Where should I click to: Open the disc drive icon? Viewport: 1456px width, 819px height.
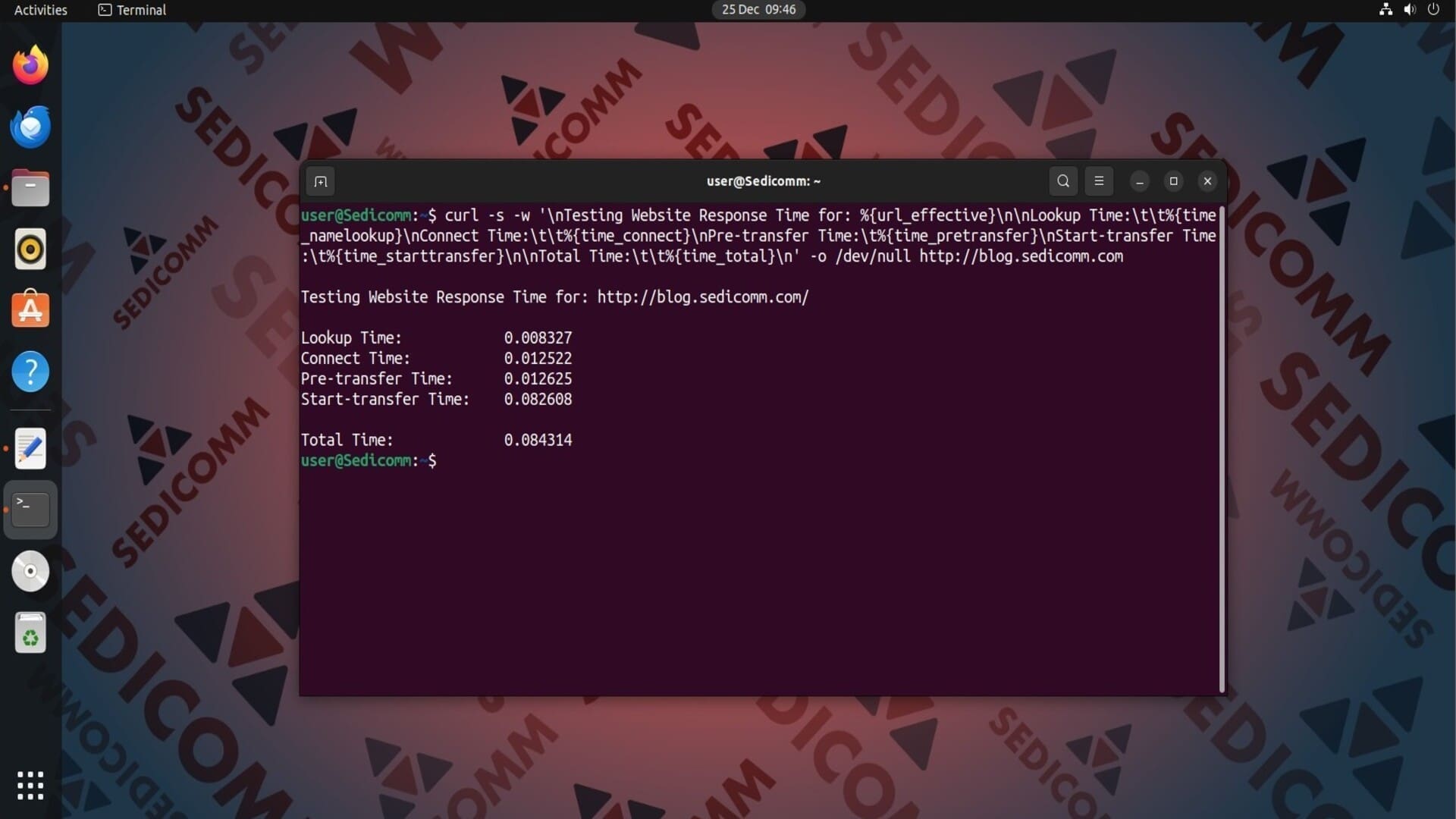pos(30,571)
